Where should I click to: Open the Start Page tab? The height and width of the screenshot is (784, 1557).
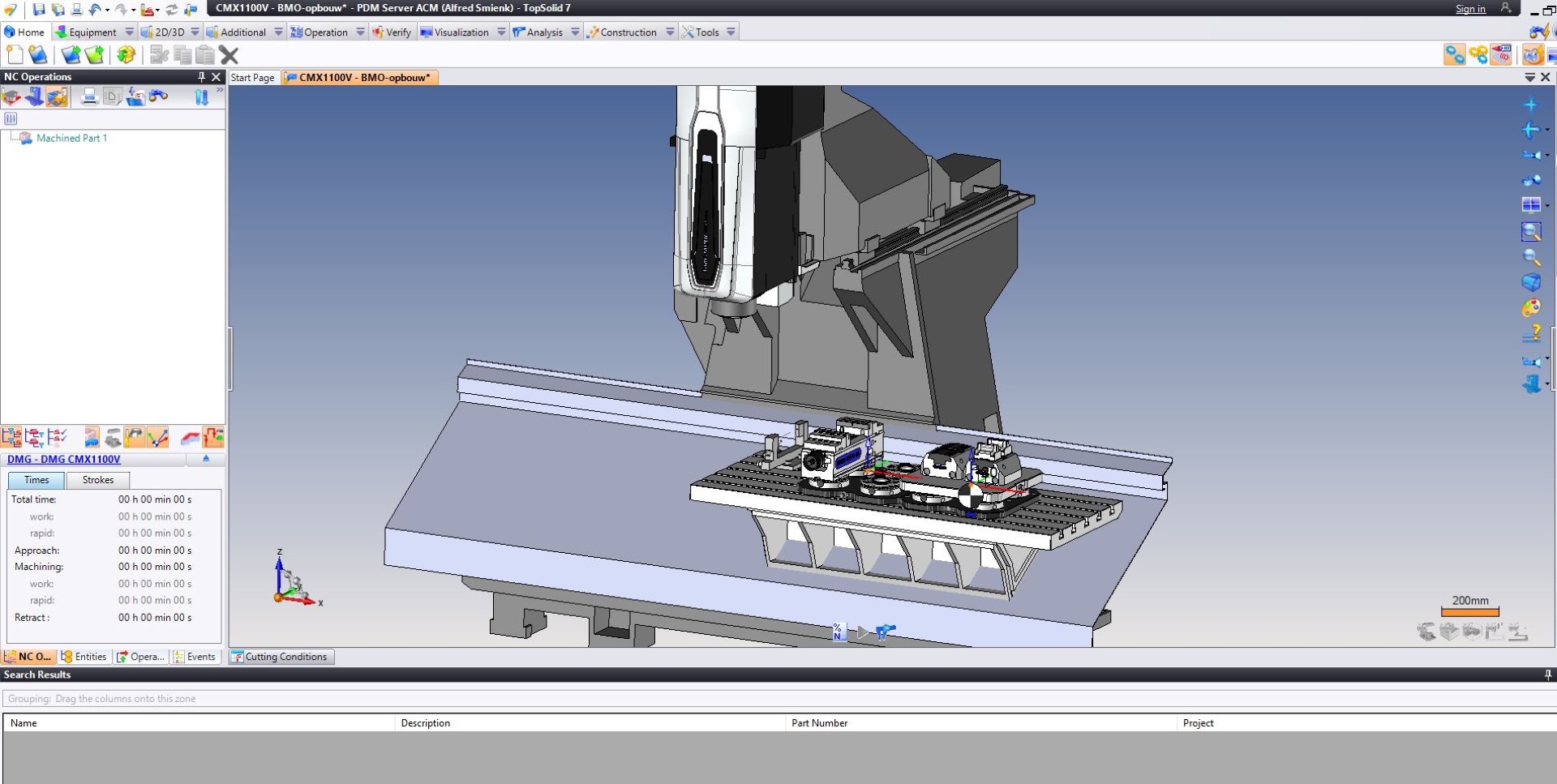coord(252,78)
